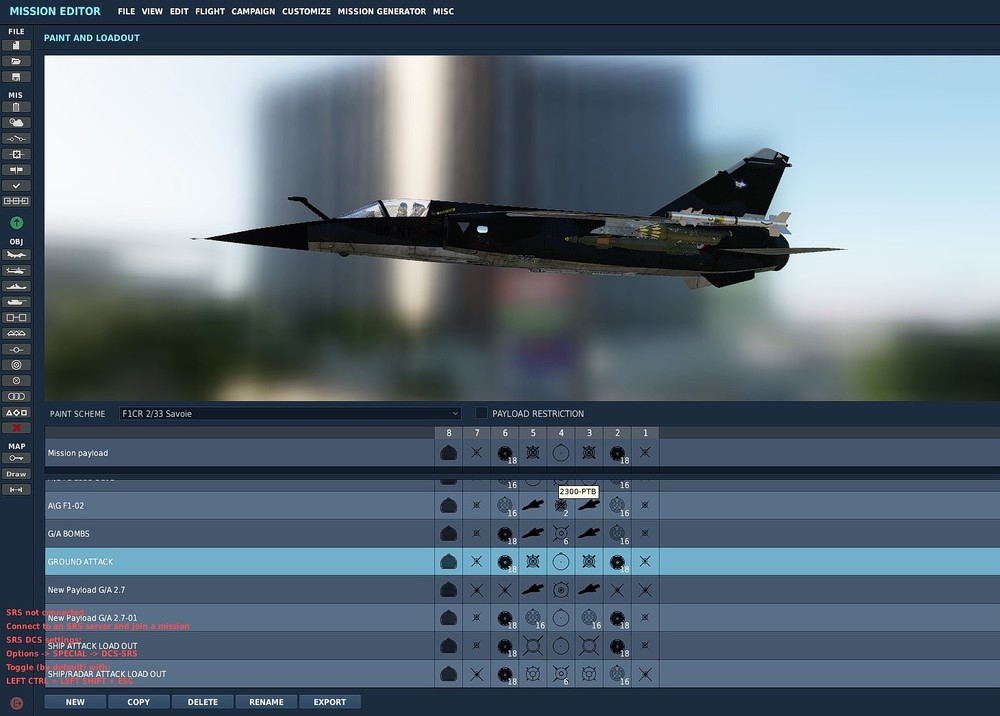Select the helicopter group tool

click(17, 271)
